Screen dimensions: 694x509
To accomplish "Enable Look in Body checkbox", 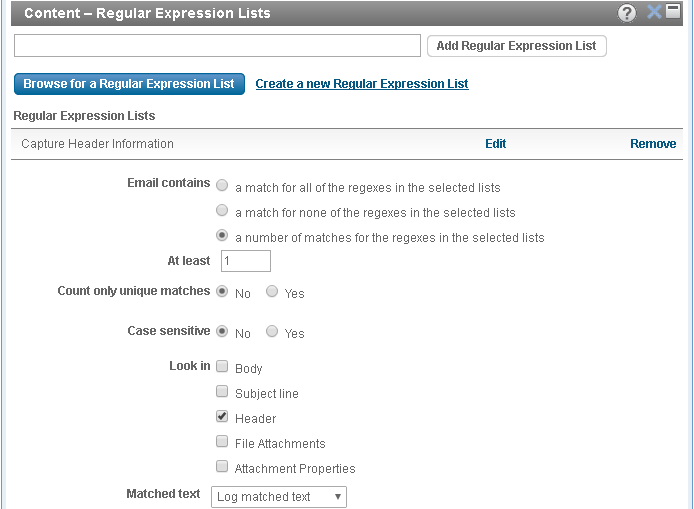I will (x=222, y=367).
